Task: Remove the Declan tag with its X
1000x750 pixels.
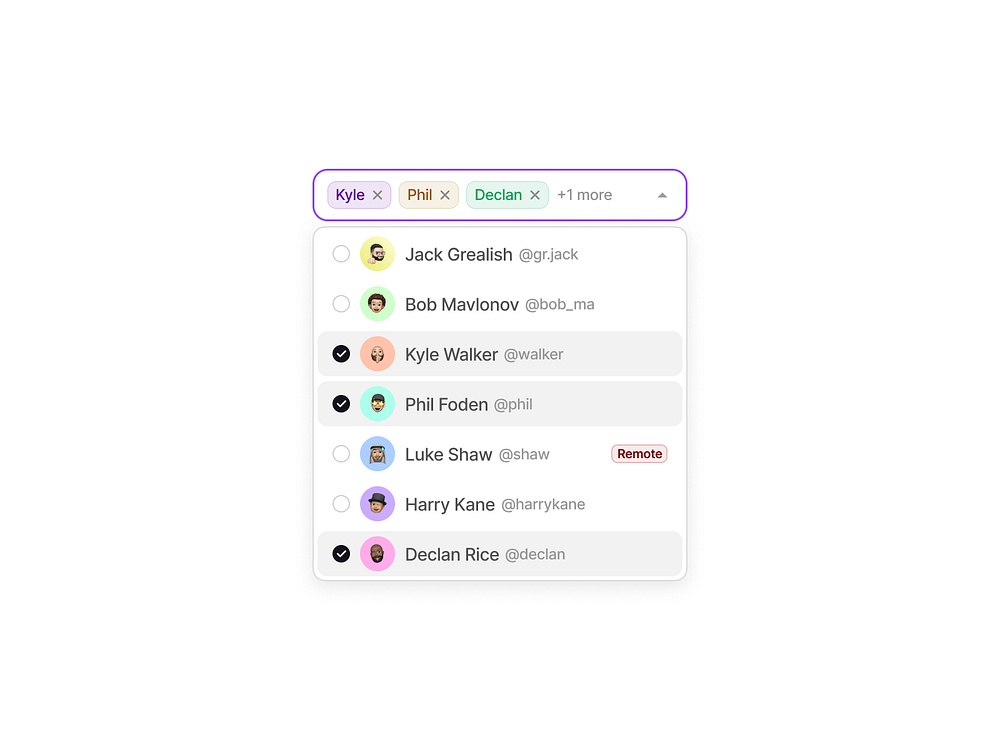Action: 535,195
